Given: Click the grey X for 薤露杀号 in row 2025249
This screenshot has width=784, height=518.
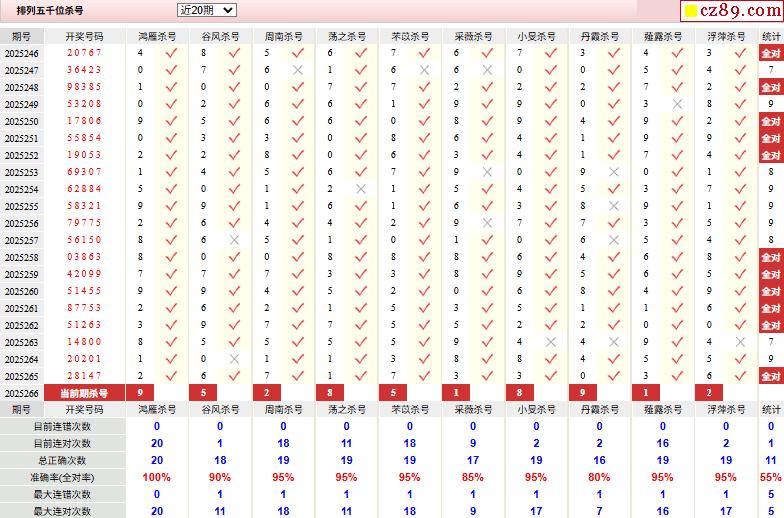Looking at the screenshot, I should (678, 104).
